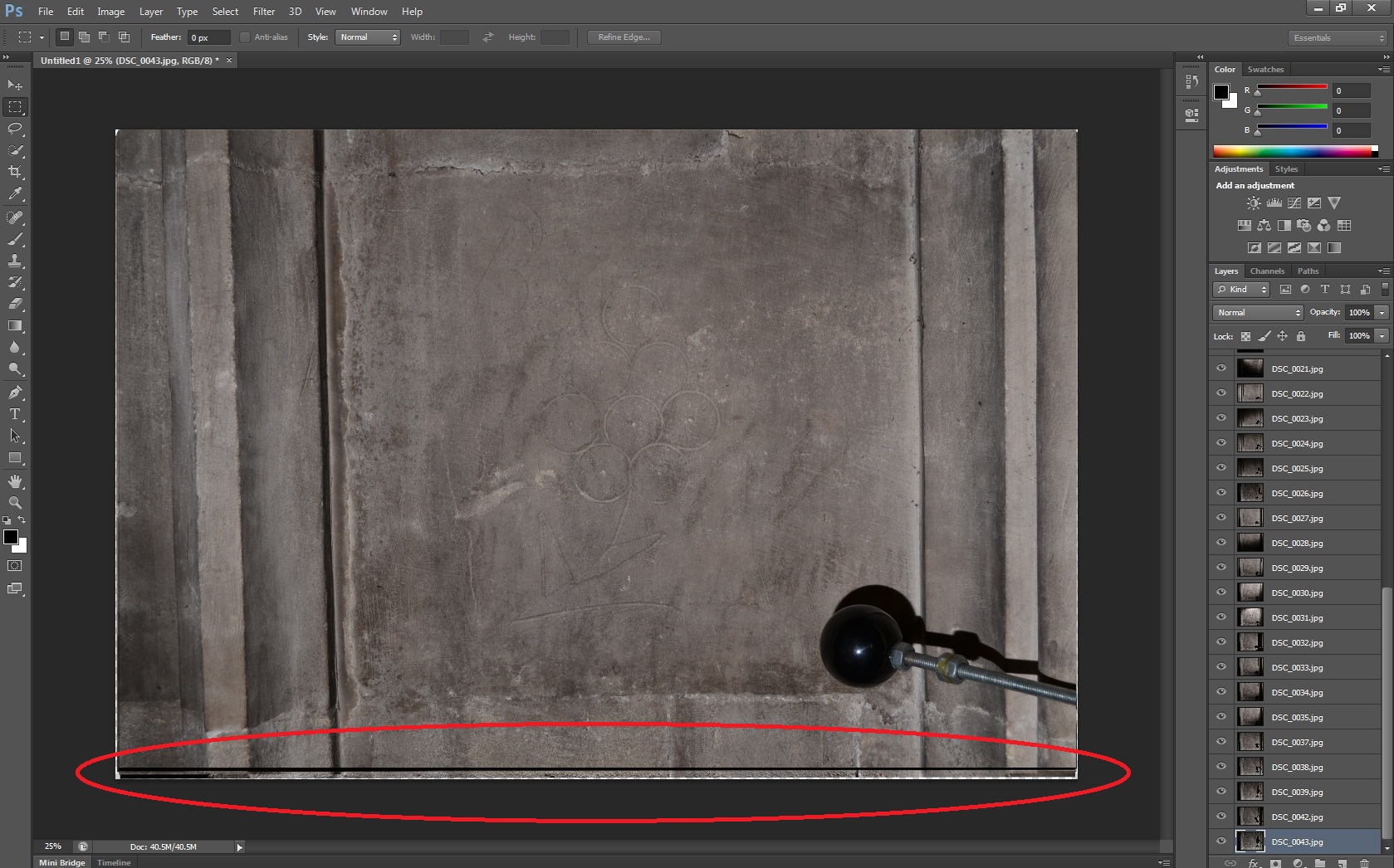The image size is (1394, 868).
Task: Switch to the Channels tab
Action: click(x=1267, y=271)
